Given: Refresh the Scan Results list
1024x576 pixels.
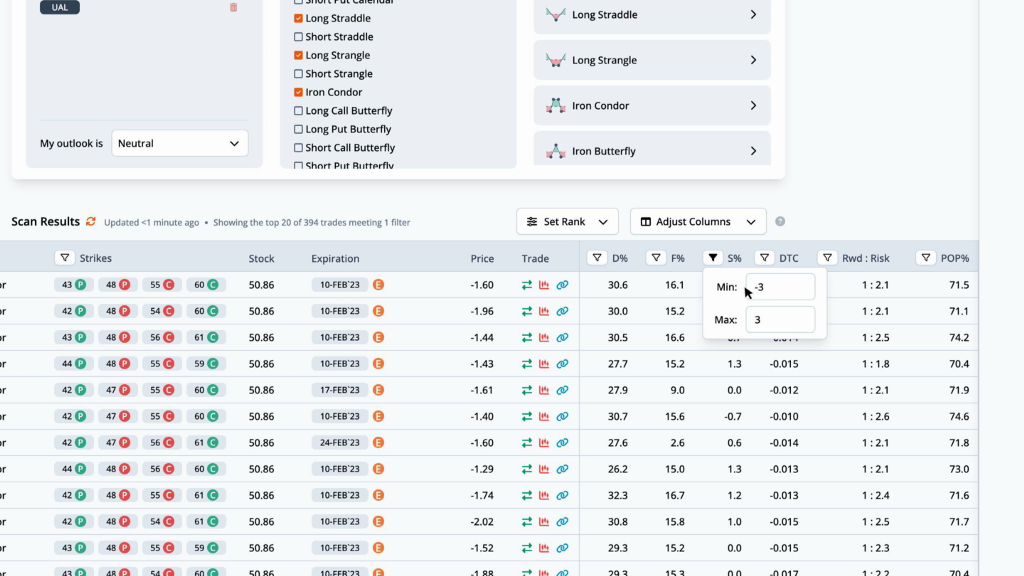Looking at the screenshot, I should (x=91, y=222).
